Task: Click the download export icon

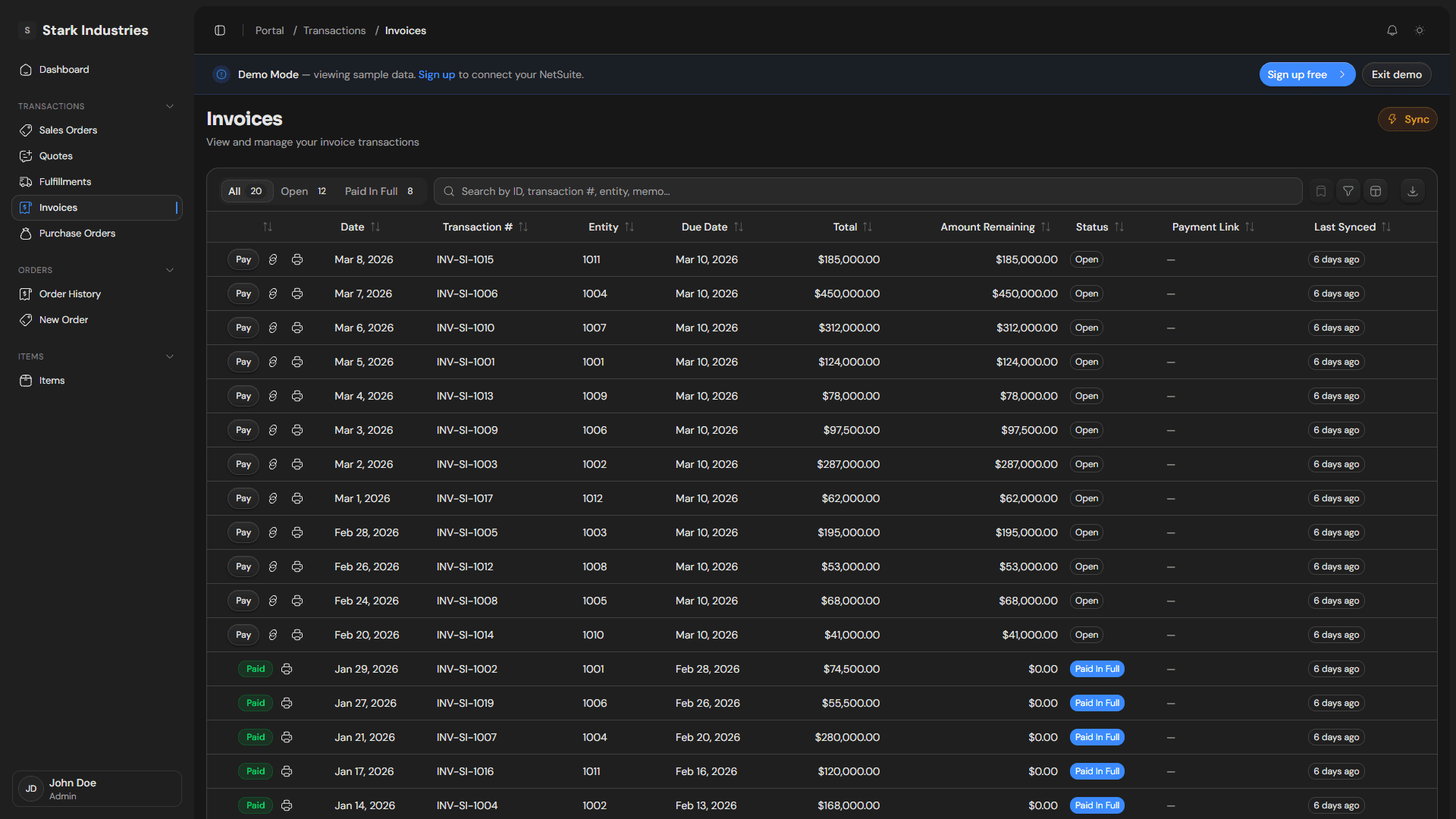Action: 1413,191
